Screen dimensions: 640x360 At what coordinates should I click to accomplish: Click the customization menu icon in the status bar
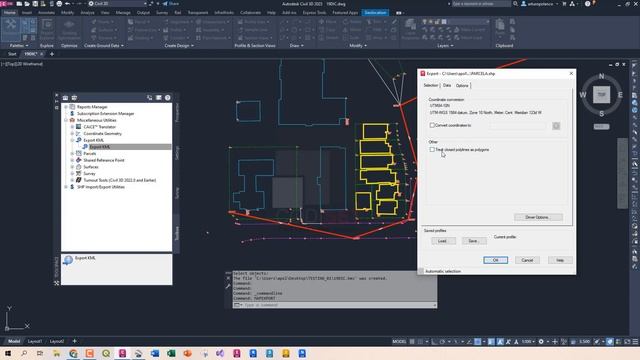(x=635, y=342)
